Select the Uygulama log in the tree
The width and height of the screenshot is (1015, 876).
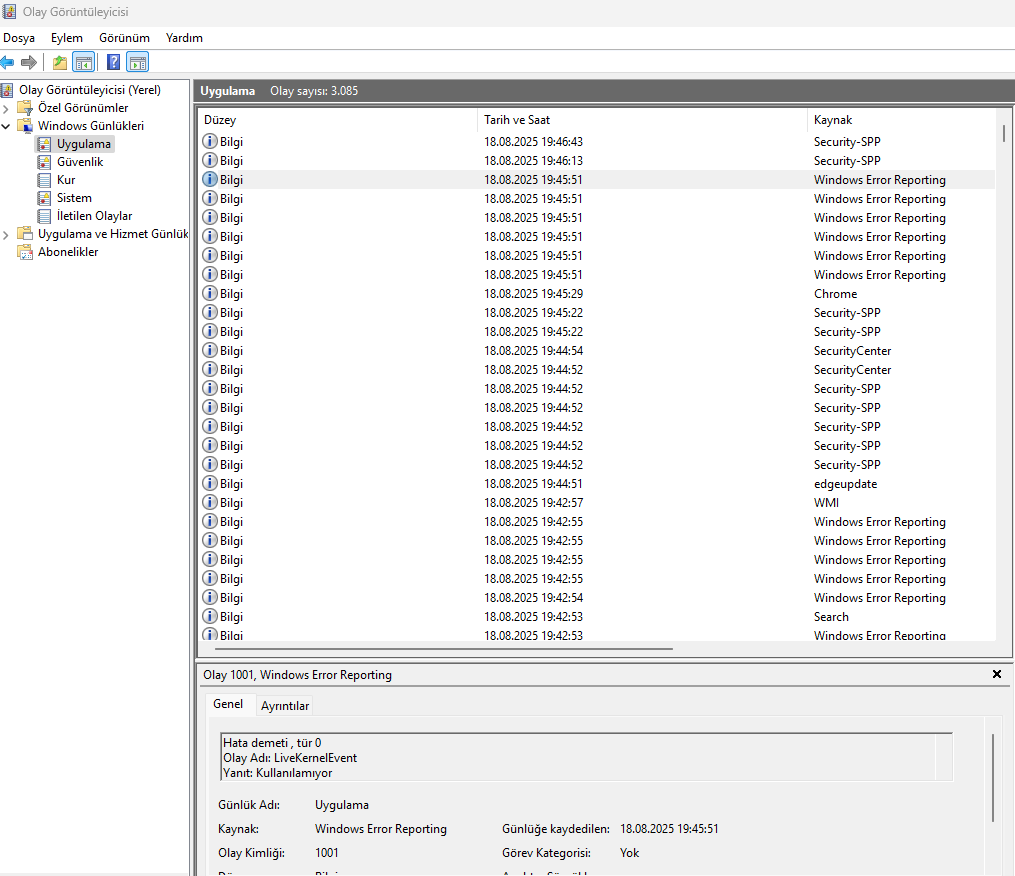coord(84,144)
